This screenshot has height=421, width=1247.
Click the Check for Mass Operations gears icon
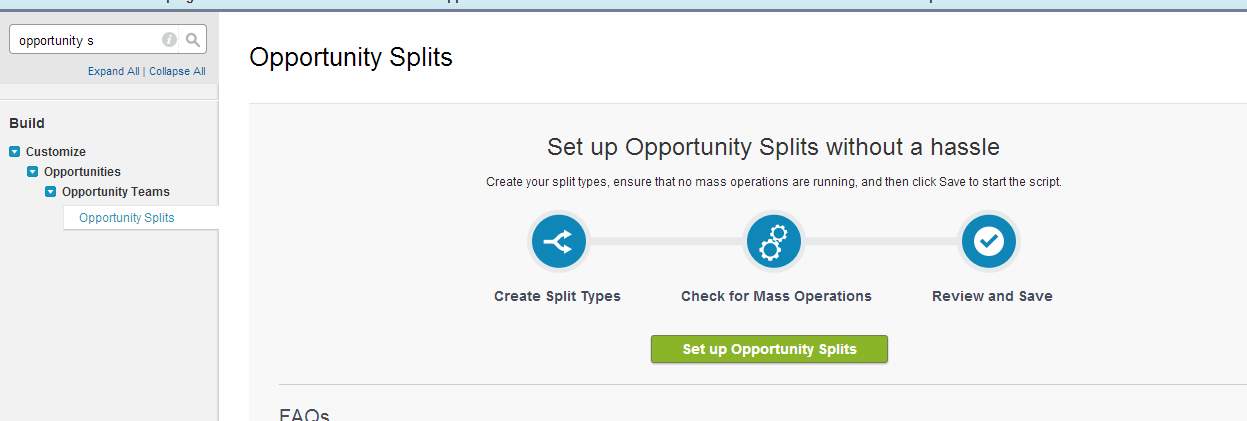(x=774, y=242)
